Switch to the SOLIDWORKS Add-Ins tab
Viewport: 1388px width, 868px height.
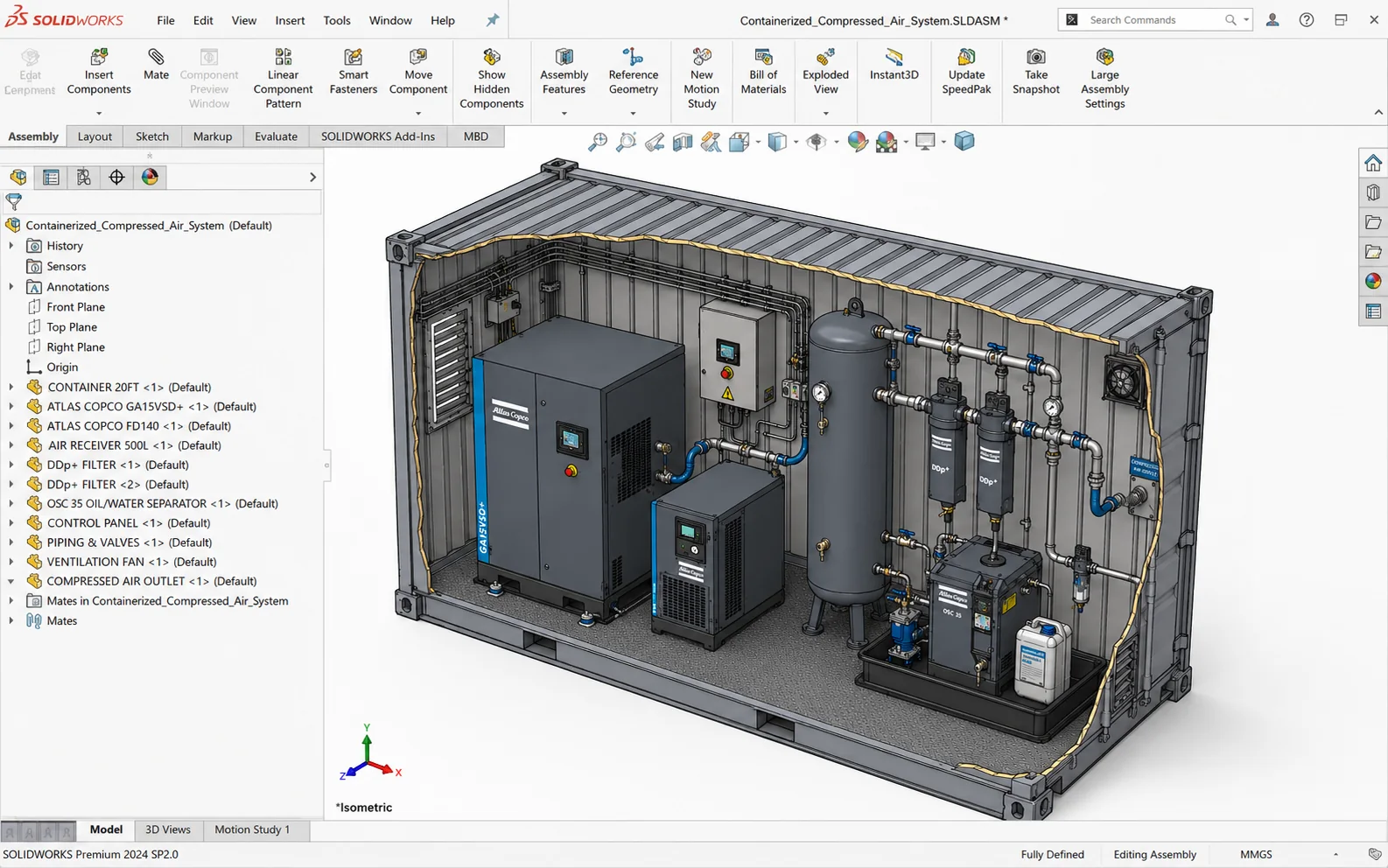click(x=377, y=136)
